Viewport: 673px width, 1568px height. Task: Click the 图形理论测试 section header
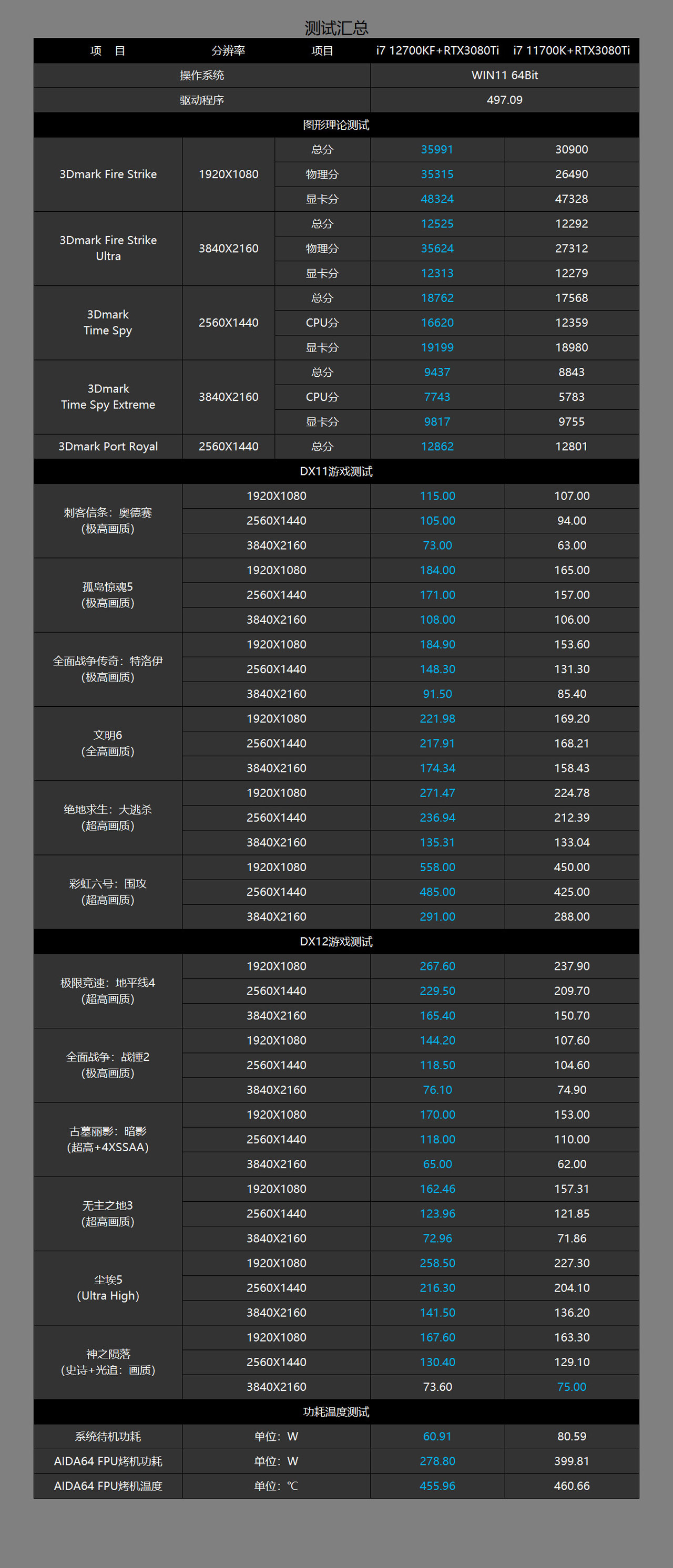pos(336,125)
